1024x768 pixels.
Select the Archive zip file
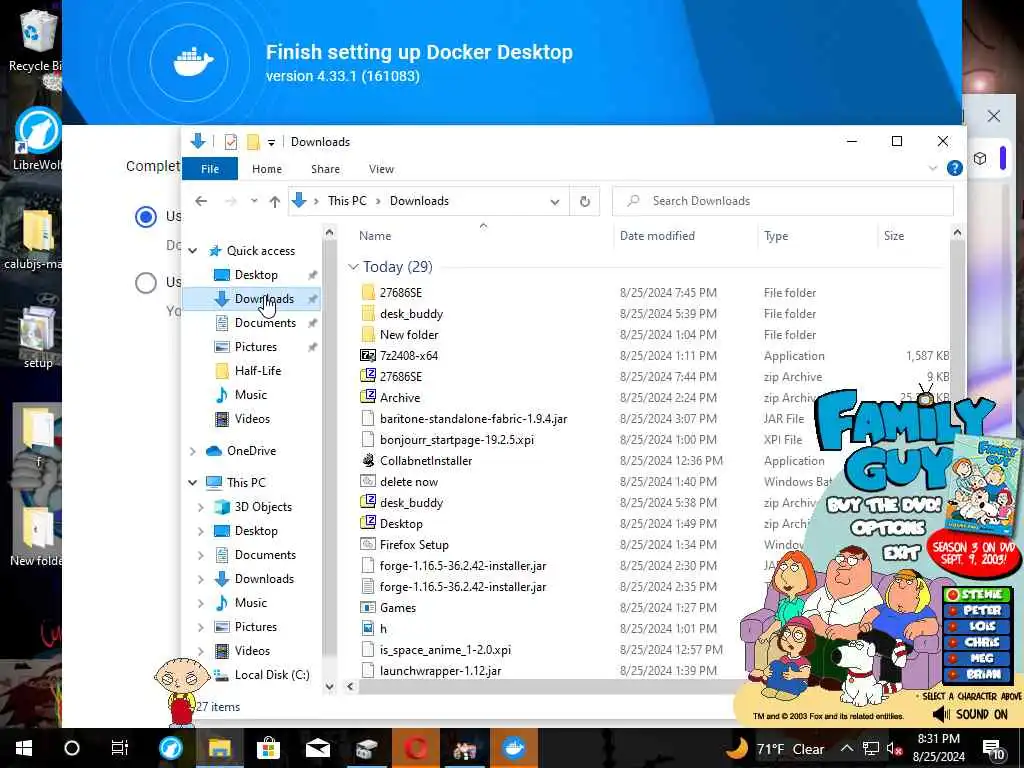pos(400,398)
